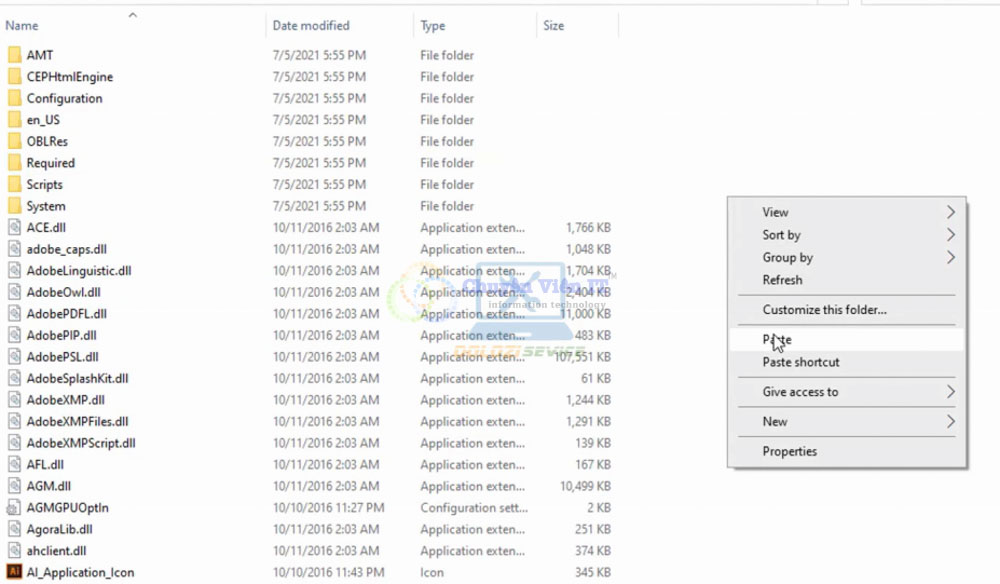Viewport: 1000px width, 584px height.
Task: Click the Size column header
Action: [553, 26]
